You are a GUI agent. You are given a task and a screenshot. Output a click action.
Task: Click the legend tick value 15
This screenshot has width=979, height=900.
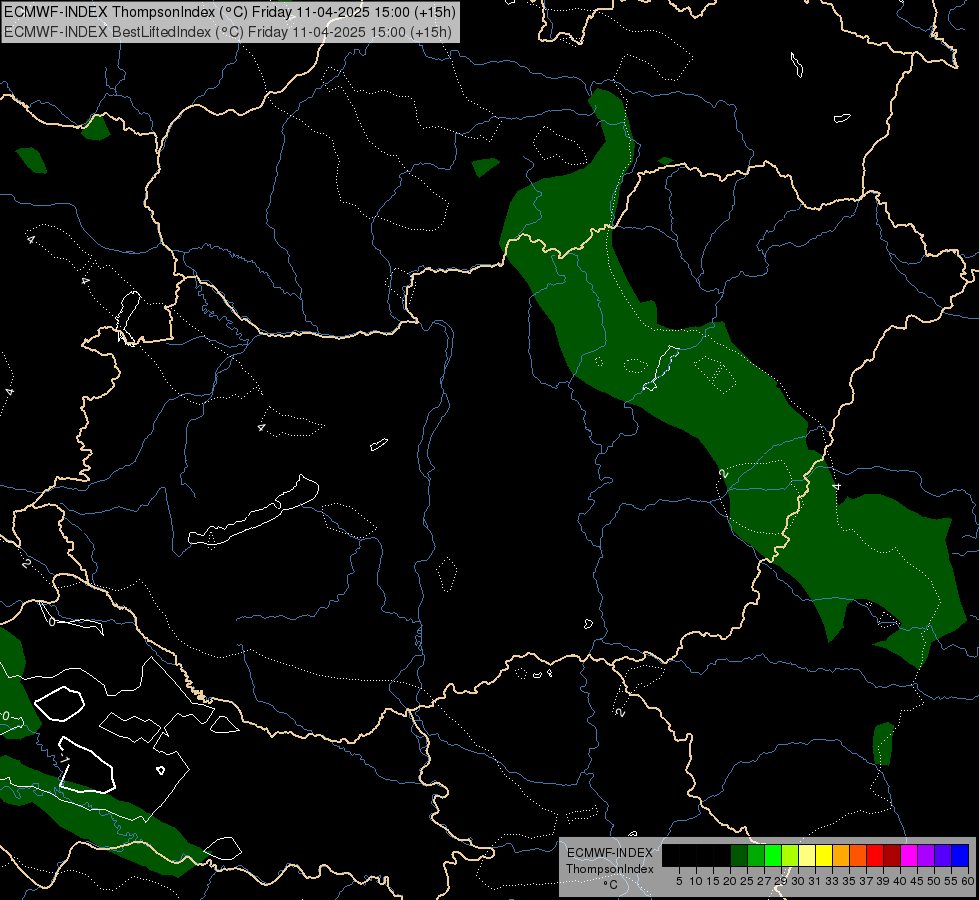[713, 881]
